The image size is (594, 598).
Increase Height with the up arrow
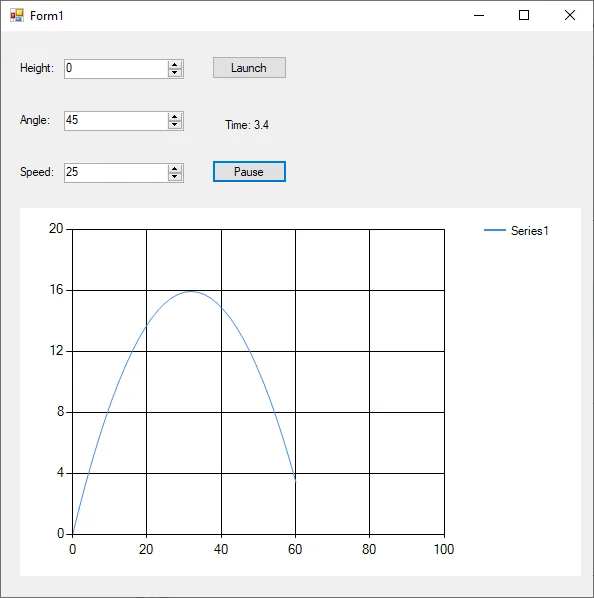click(175, 65)
